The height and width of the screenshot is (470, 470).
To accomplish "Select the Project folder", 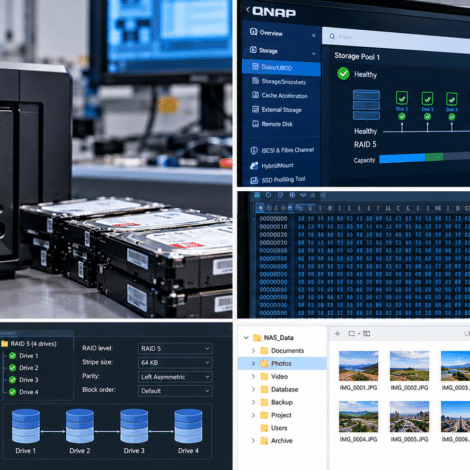I will tap(276, 415).
